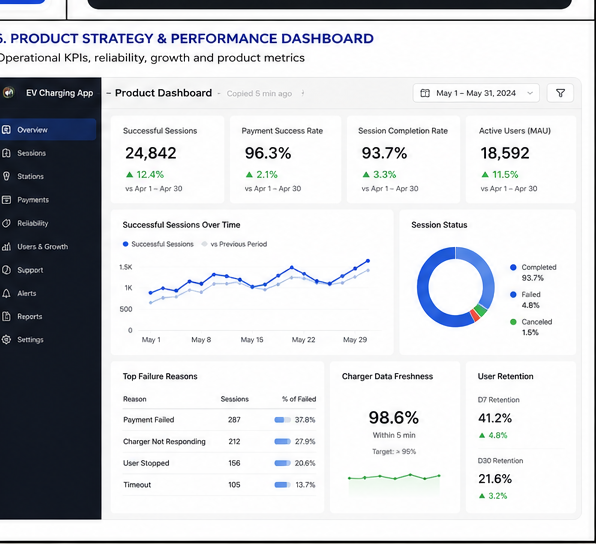Click the Reliability gauge icon

[6, 223]
